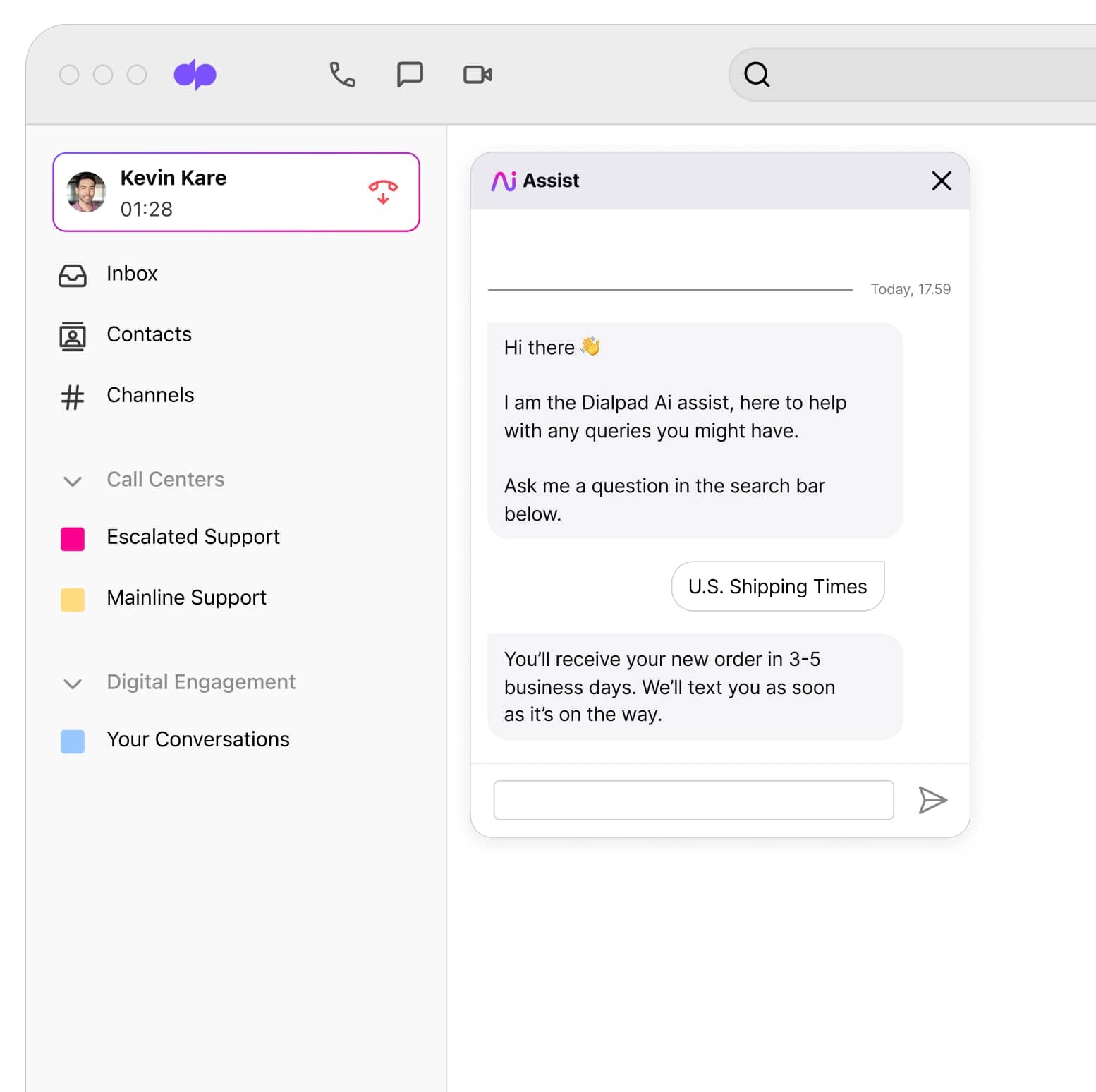The height and width of the screenshot is (1092, 1096).
Task: Click the Dialpad app logo
Action: pyautogui.click(x=197, y=73)
